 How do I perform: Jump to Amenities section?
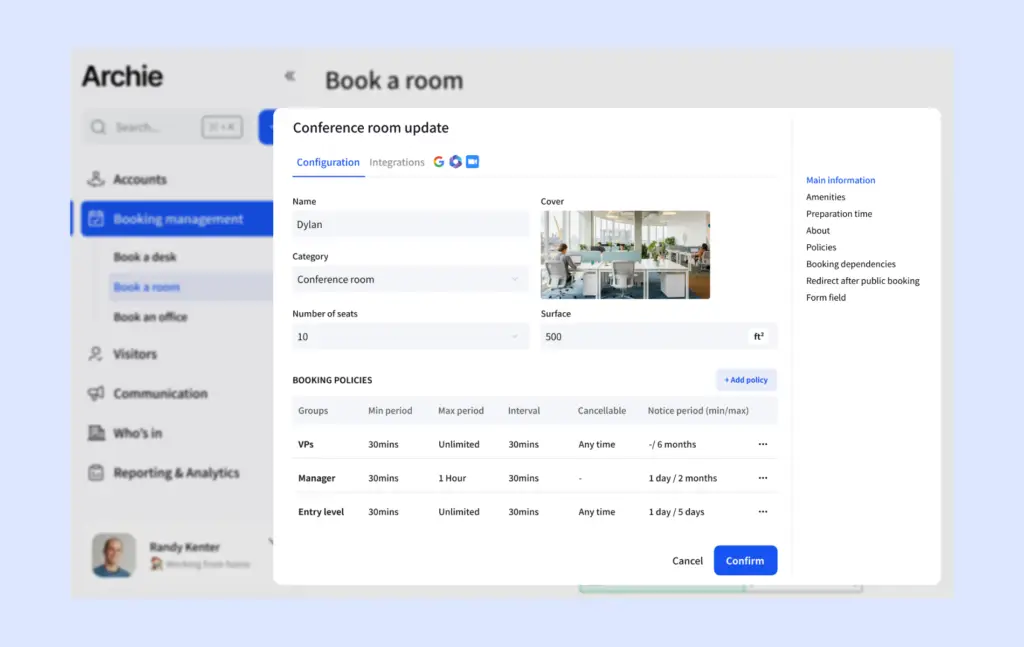[825, 197]
